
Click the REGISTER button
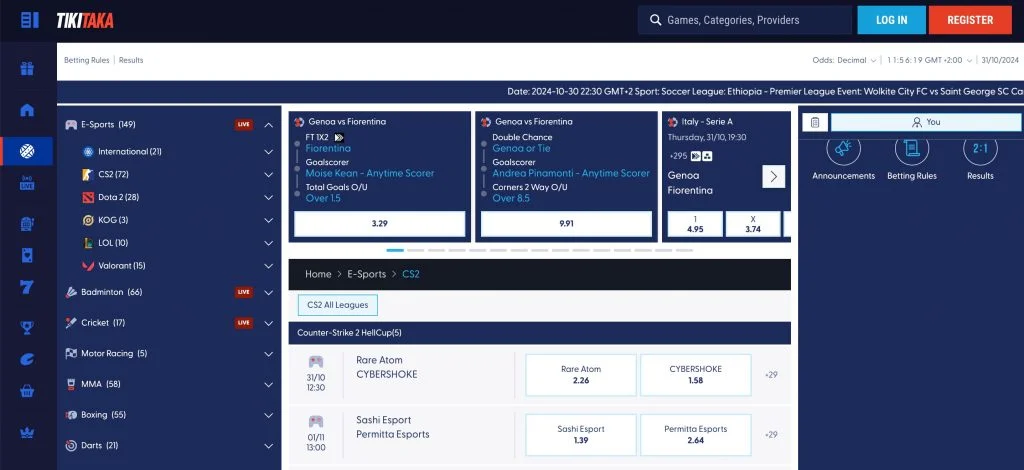point(970,20)
